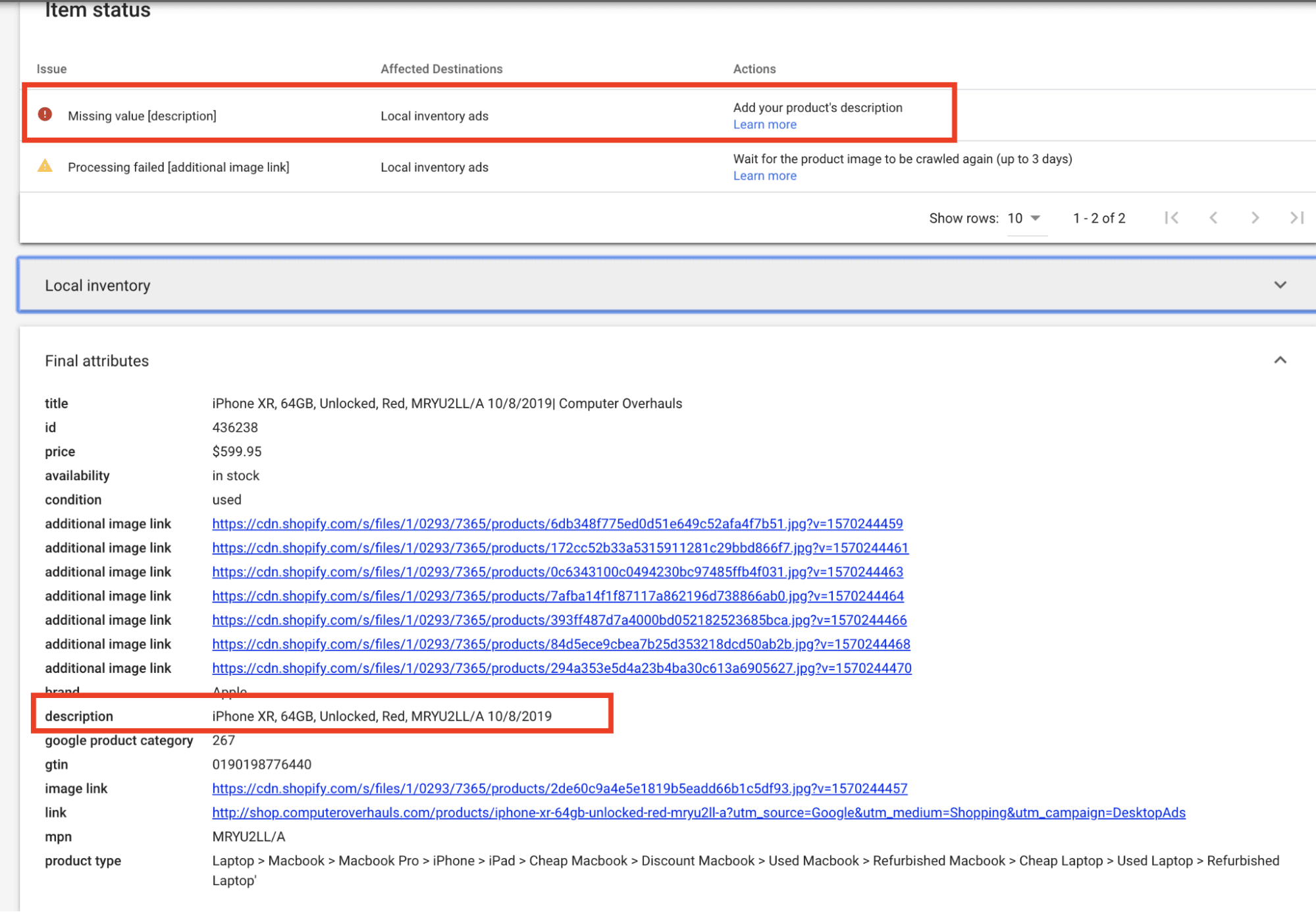Click the Issue column header
This screenshot has width=1316, height=912.
tap(51, 69)
